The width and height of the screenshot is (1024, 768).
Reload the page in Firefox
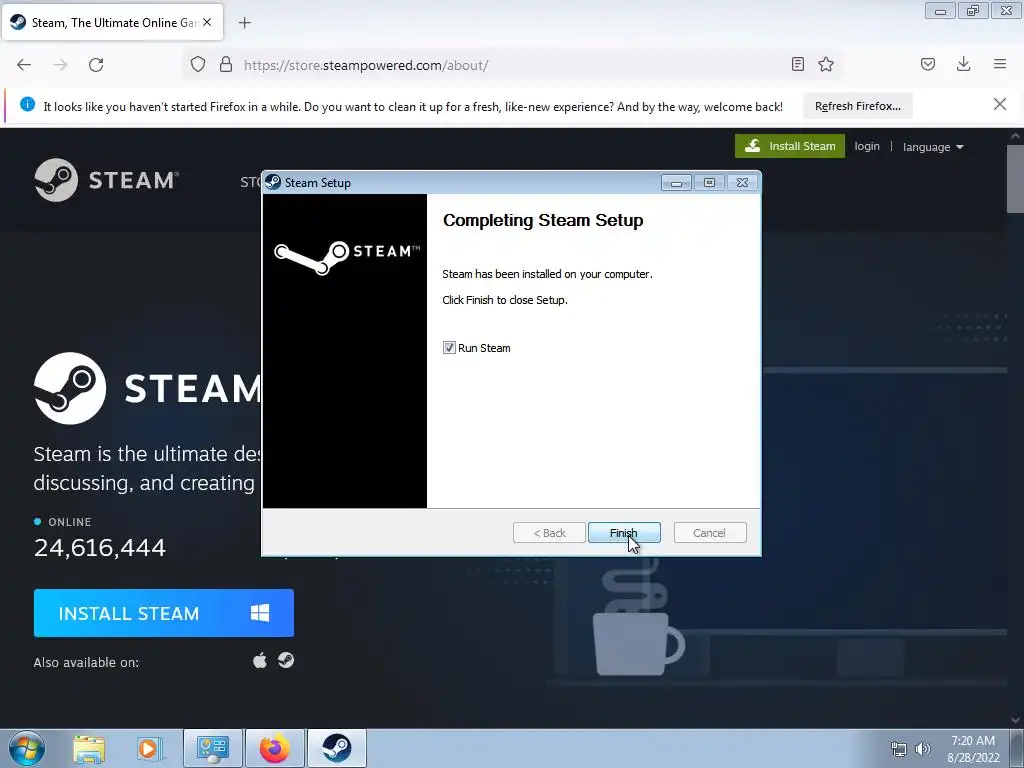pyautogui.click(x=96, y=65)
